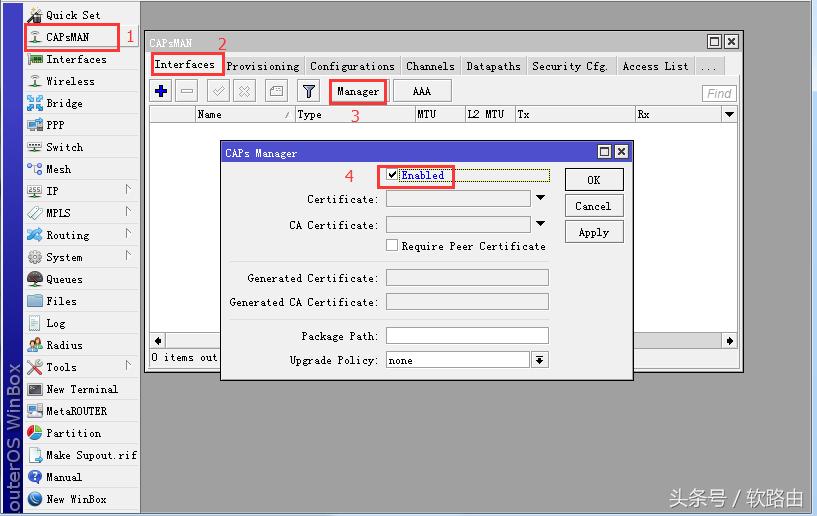Open the Log sidebar entry

click(55, 323)
